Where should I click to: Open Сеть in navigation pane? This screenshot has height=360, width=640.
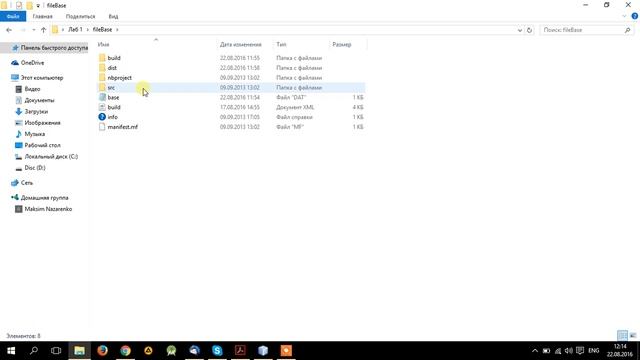[27, 183]
